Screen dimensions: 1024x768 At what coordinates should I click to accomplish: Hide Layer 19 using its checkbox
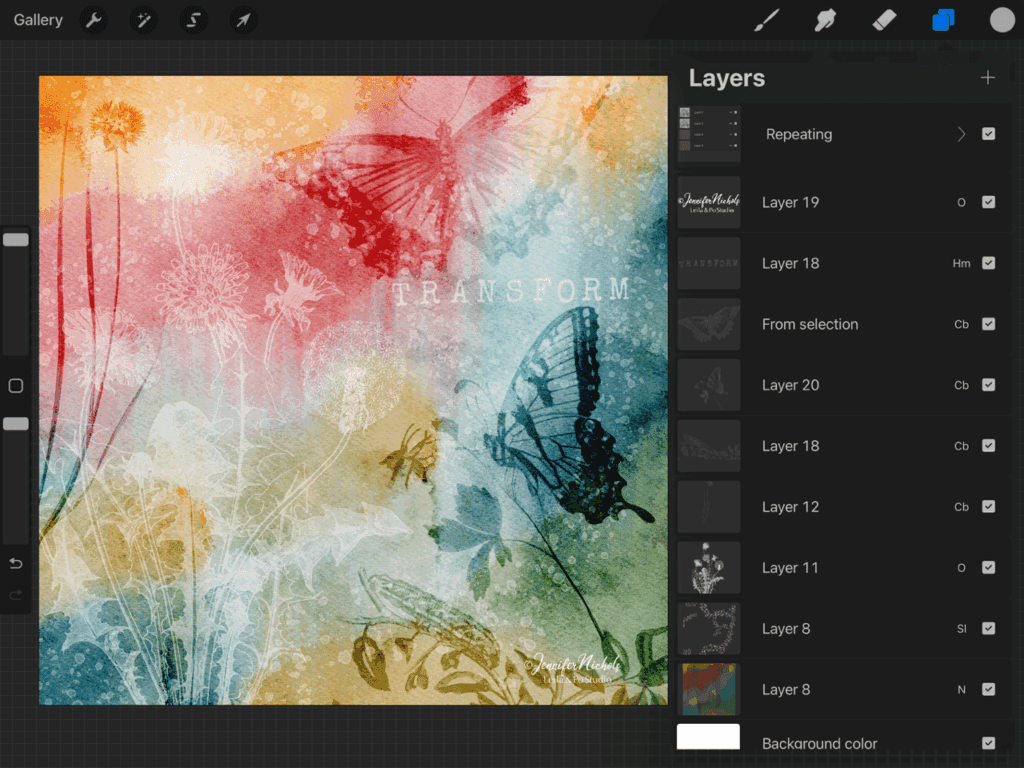point(988,202)
